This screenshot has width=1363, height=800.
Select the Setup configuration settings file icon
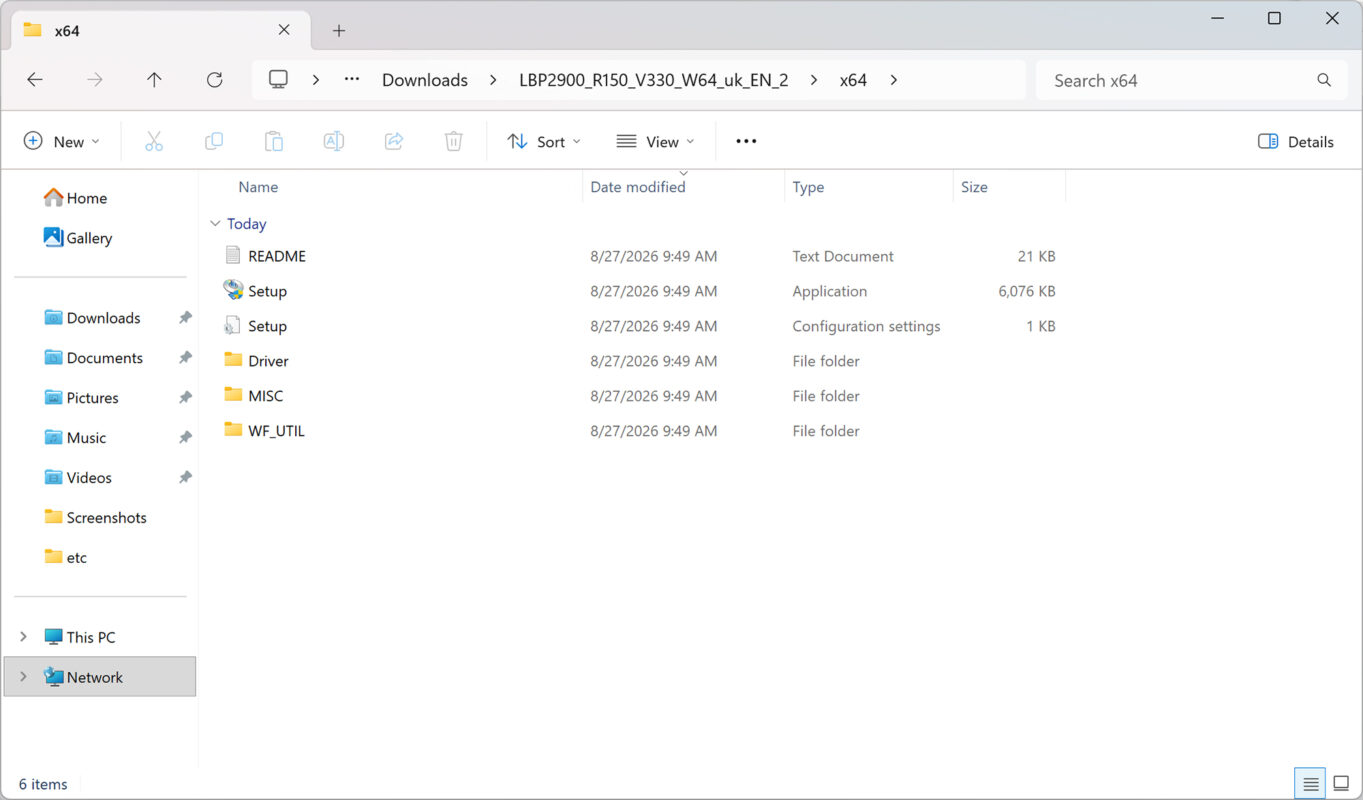(x=233, y=326)
